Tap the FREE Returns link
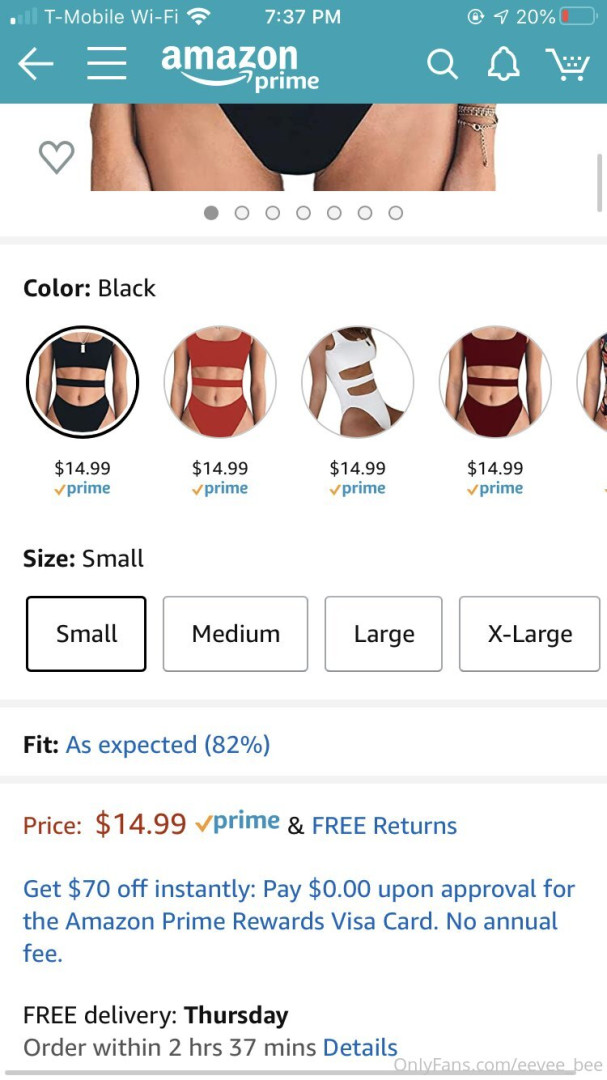Image resolution: width=607 pixels, height=1080 pixels. 384,826
